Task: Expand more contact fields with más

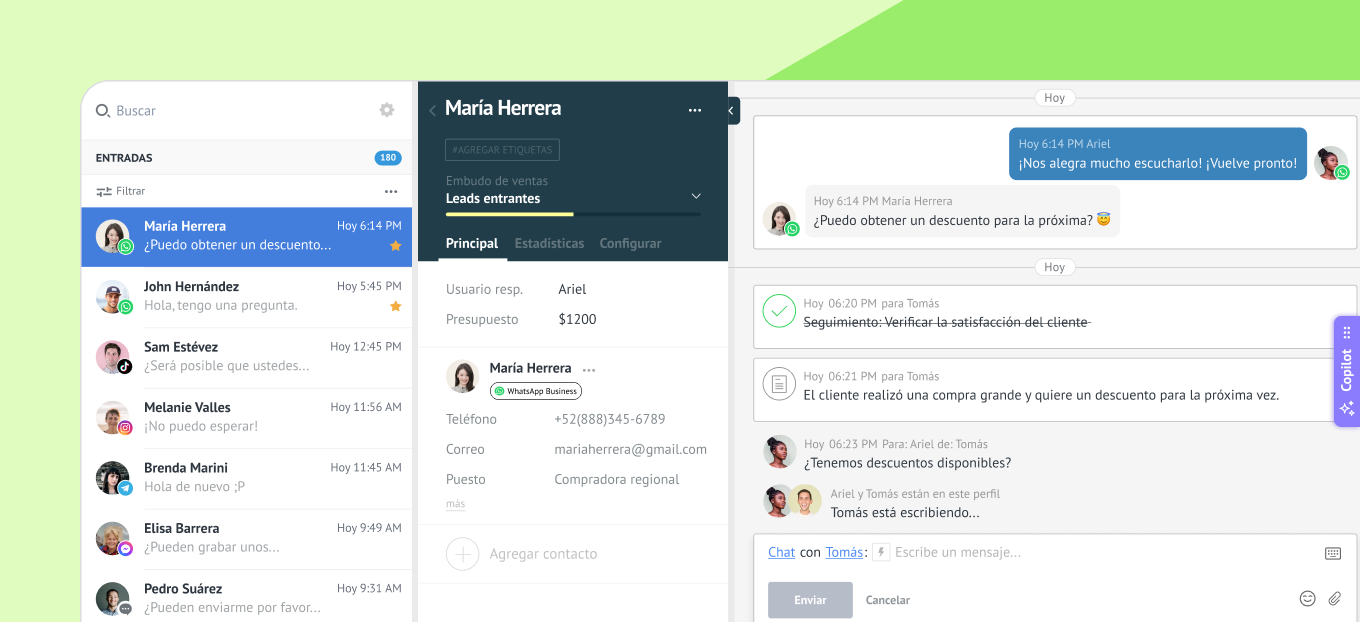Action: click(455, 504)
